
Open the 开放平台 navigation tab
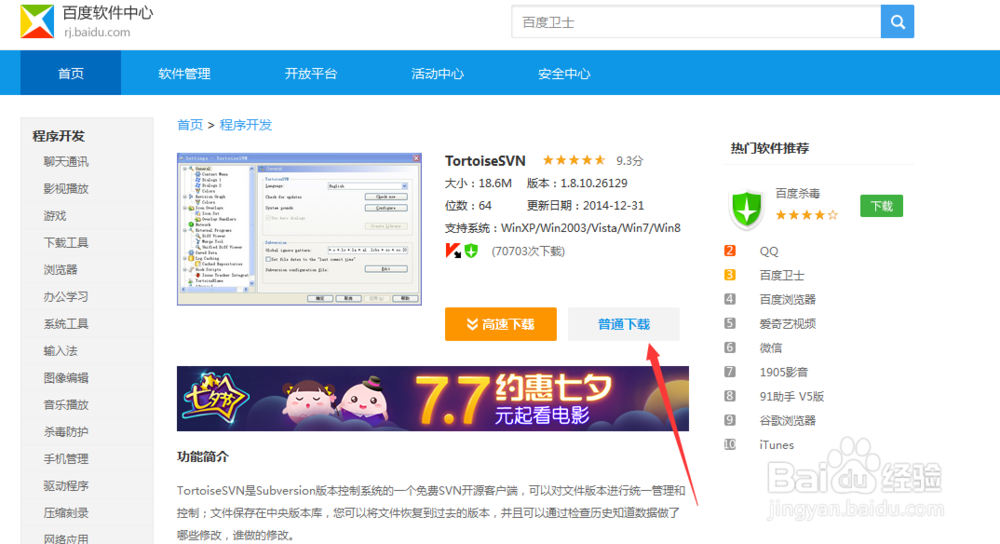tap(311, 73)
